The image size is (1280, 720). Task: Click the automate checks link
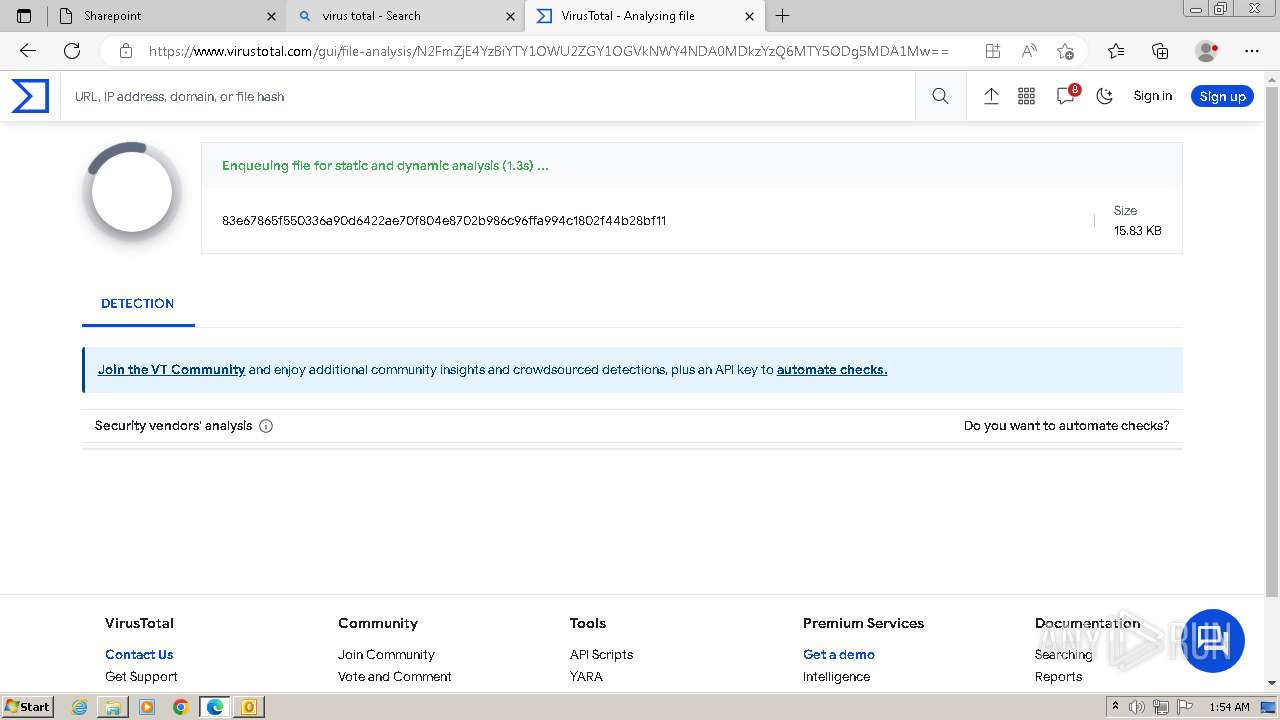831,370
